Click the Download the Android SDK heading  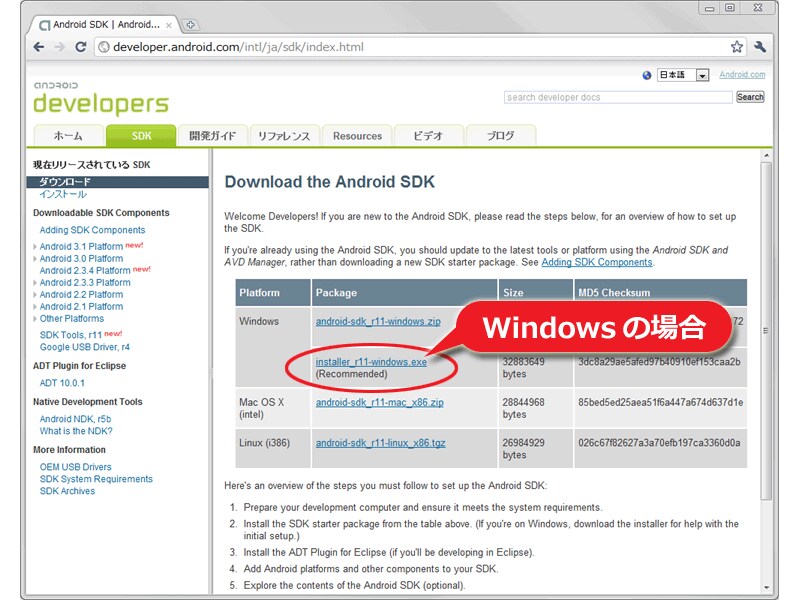(x=330, y=182)
